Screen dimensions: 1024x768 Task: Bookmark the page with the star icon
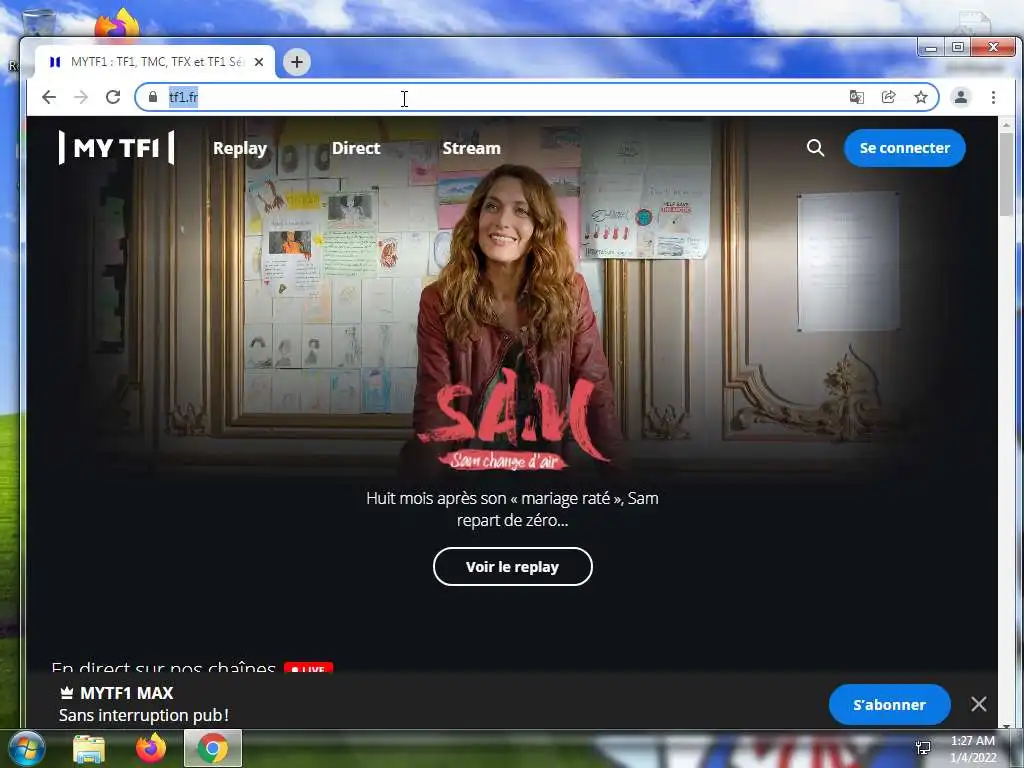click(x=921, y=97)
